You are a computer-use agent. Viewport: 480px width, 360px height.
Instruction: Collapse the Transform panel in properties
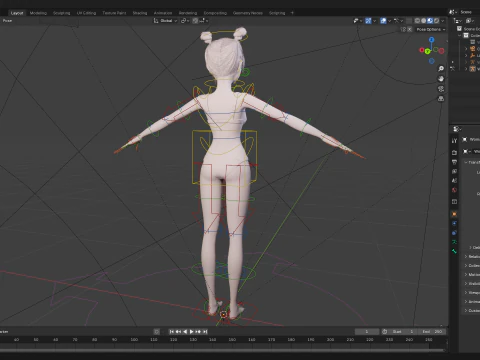coord(466,162)
